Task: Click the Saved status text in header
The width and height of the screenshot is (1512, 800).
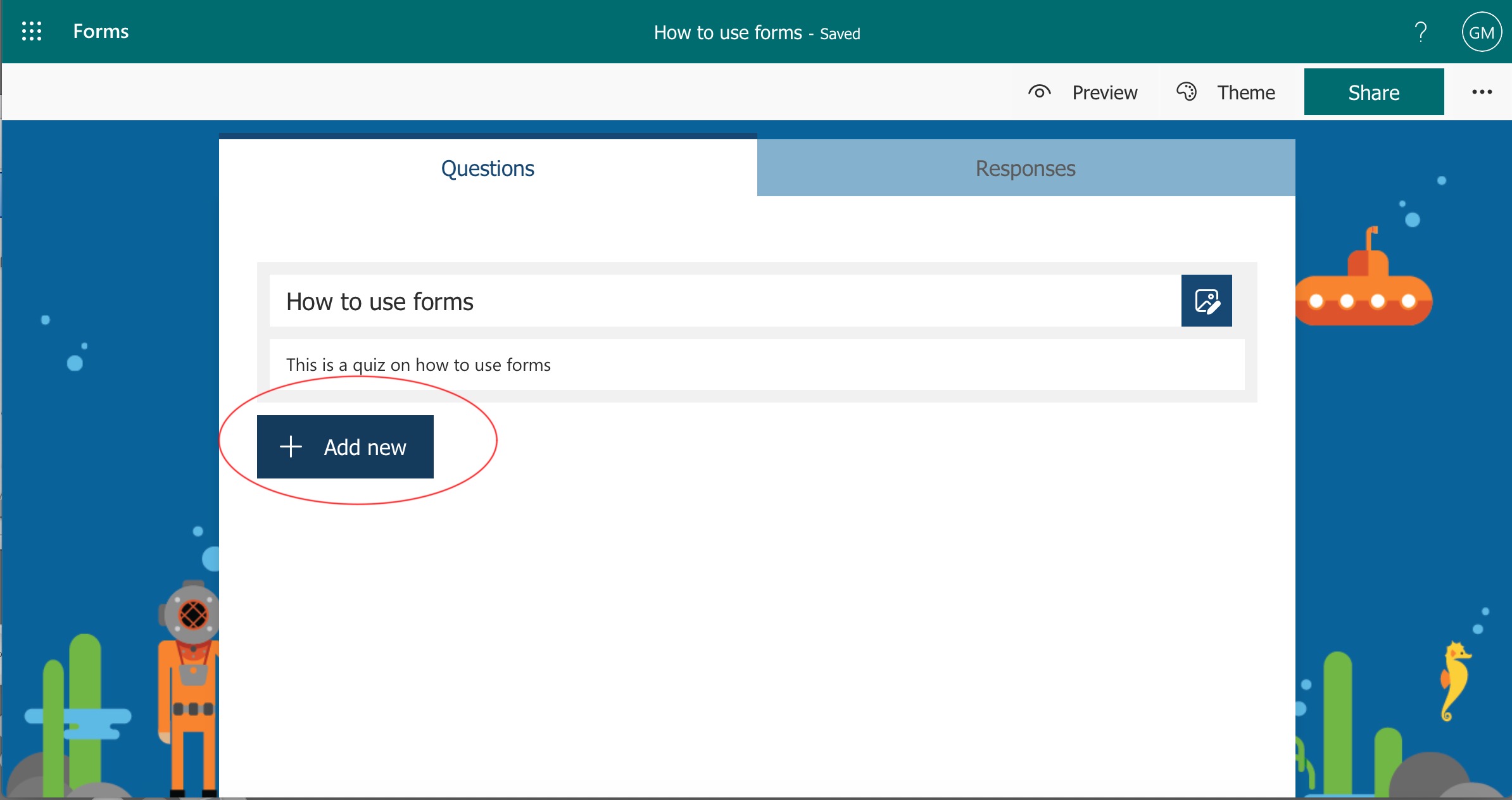Action: [840, 34]
